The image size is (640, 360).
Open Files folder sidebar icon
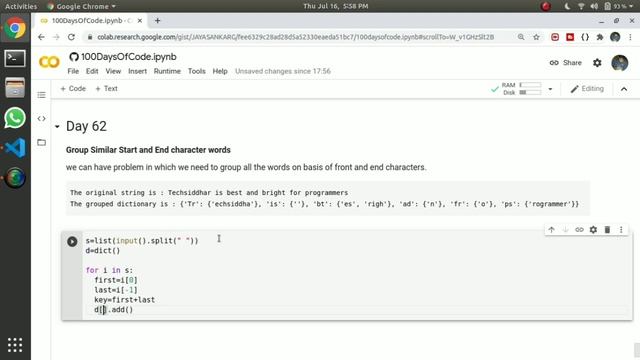tap(41, 142)
